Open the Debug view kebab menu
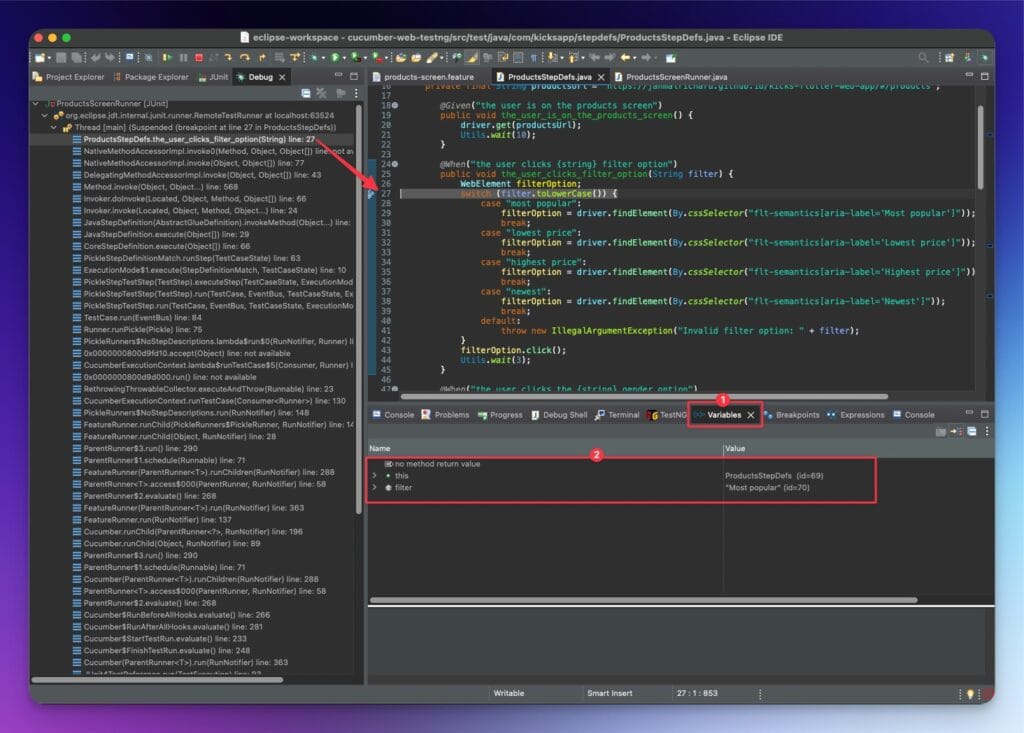 point(356,93)
